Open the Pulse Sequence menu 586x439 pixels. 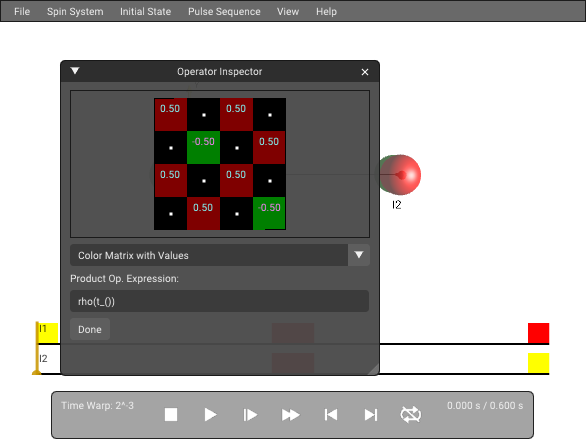(x=224, y=12)
